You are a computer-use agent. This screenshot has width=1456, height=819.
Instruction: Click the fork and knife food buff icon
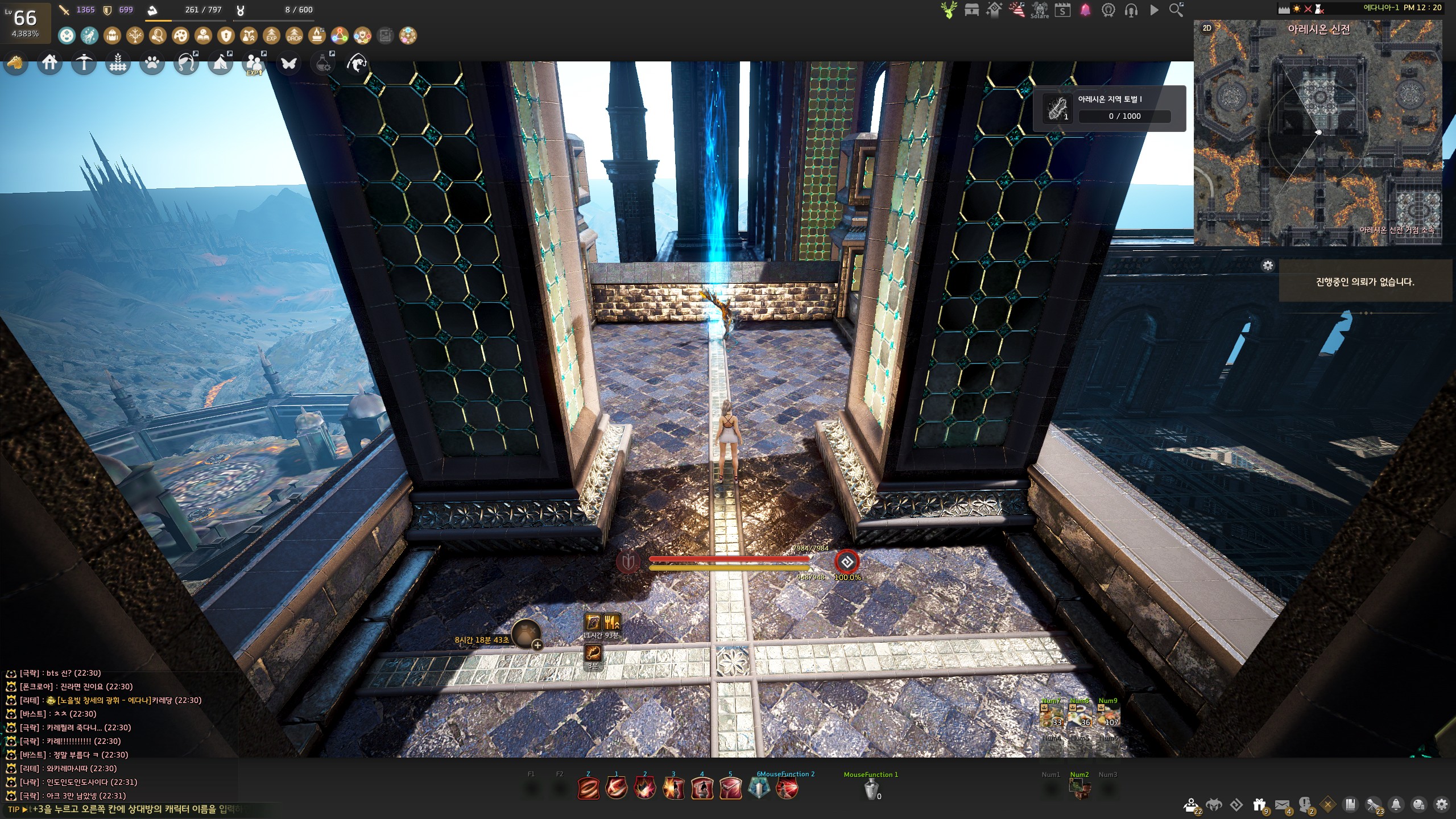tap(611, 622)
